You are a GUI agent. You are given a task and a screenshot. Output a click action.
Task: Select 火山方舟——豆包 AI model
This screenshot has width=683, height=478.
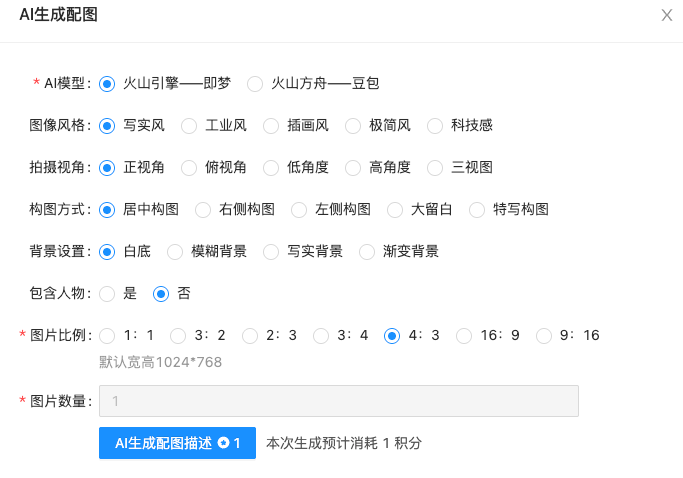point(256,84)
